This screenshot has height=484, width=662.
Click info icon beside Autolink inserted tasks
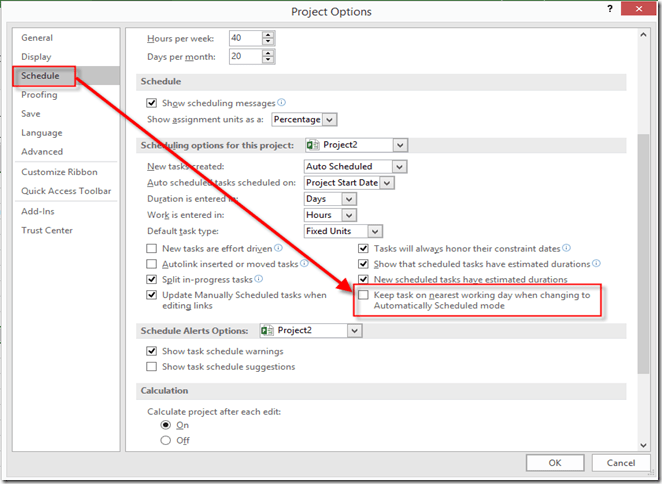click(x=303, y=263)
